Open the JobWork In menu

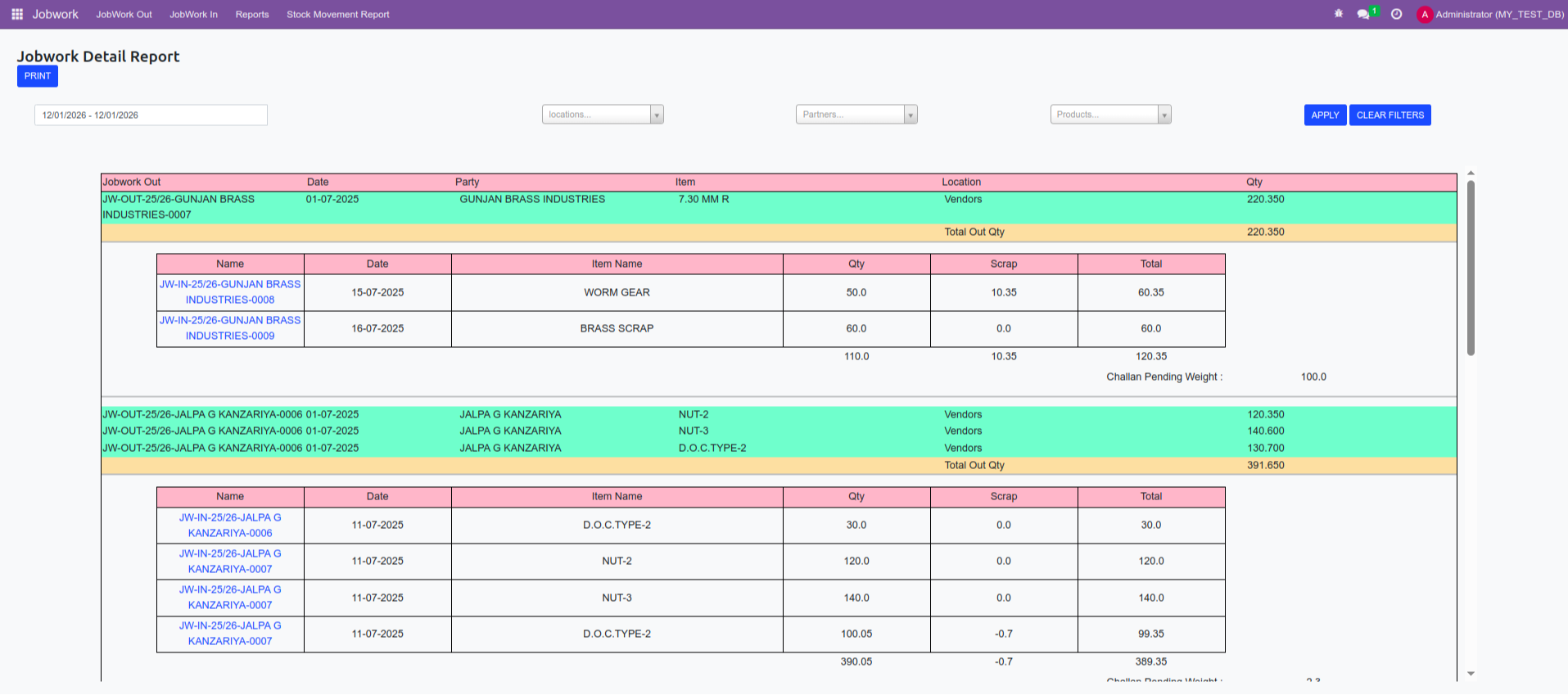(x=193, y=14)
